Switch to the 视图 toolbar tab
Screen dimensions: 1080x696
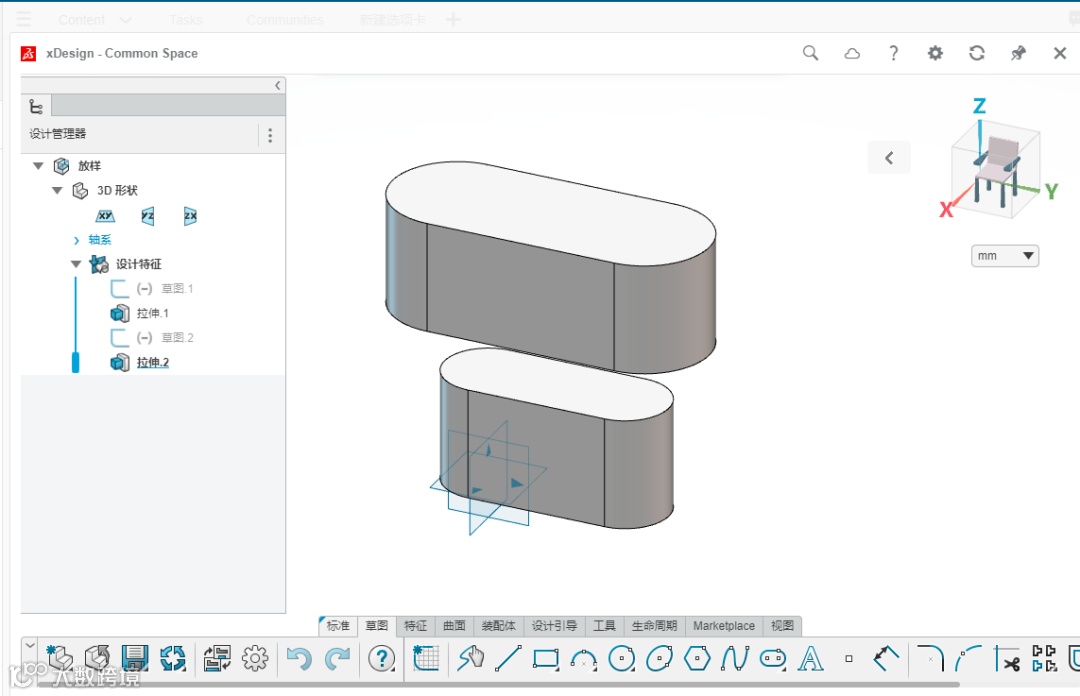(782, 626)
